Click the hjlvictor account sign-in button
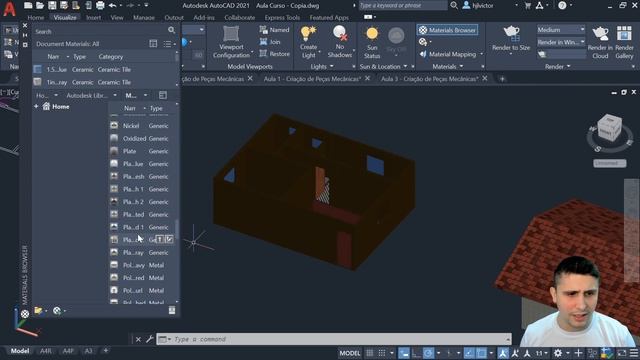The image size is (640, 360). (x=478, y=5)
